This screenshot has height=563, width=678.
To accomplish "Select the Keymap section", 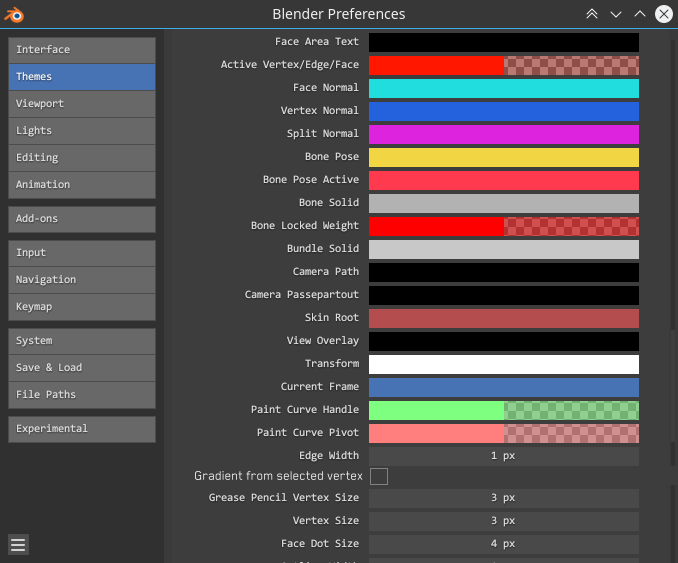I will pos(82,307).
